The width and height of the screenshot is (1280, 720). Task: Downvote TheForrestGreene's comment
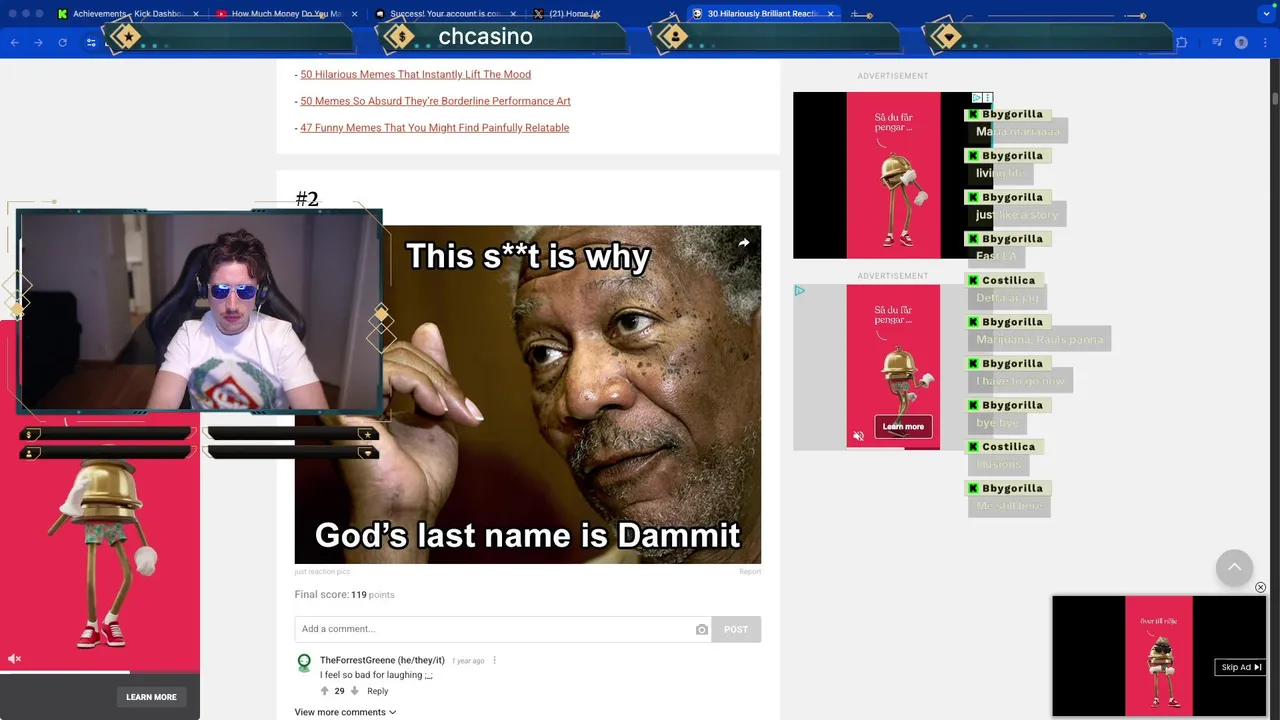(354, 691)
